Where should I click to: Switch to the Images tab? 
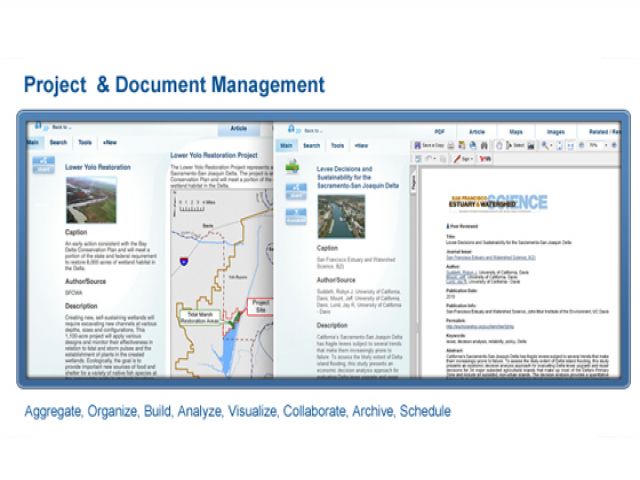coord(556,132)
